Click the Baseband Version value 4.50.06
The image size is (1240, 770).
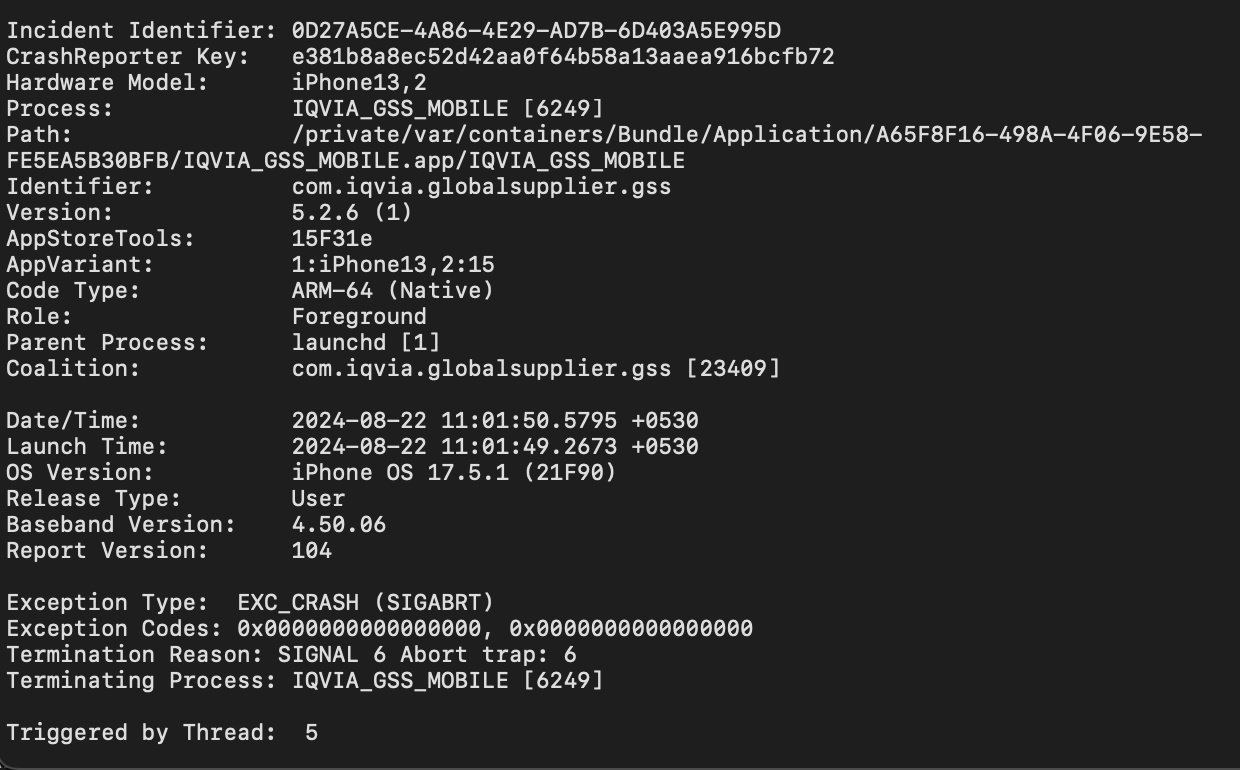point(339,525)
